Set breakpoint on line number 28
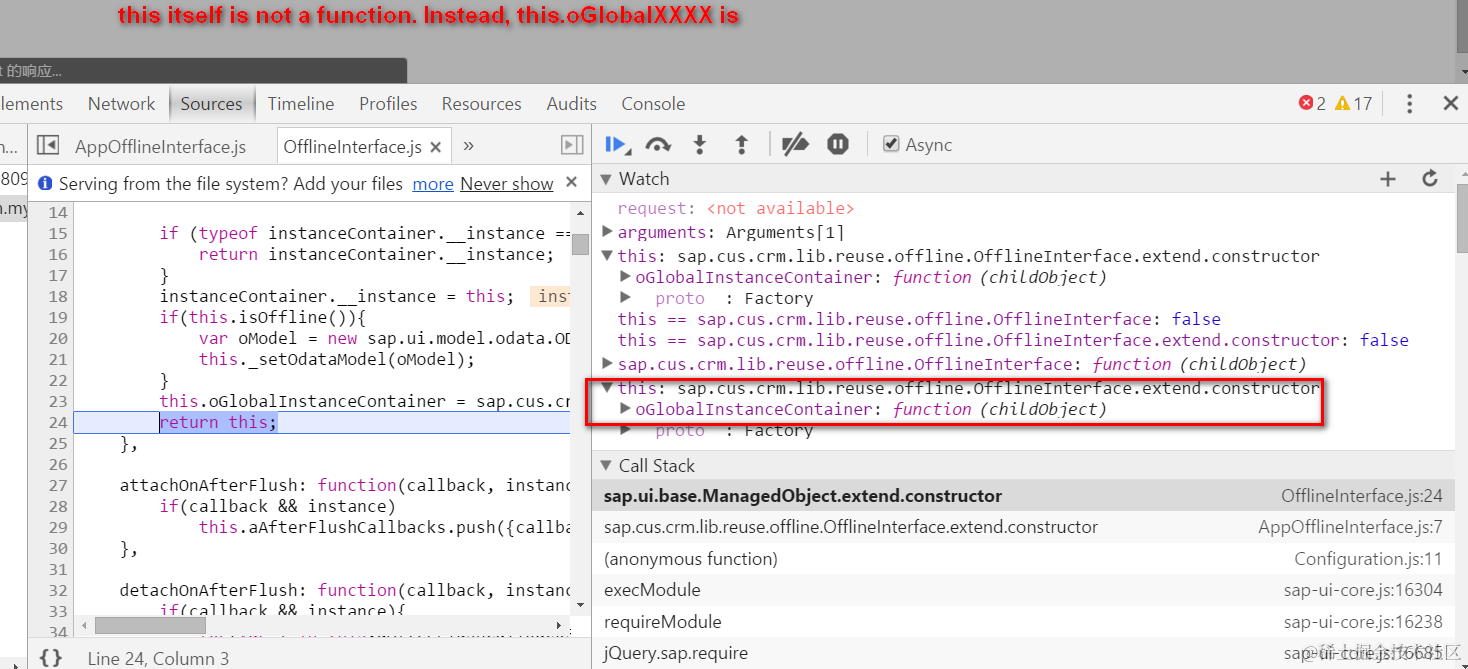Image resolution: width=1468 pixels, height=669 pixels. pos(57,506)
